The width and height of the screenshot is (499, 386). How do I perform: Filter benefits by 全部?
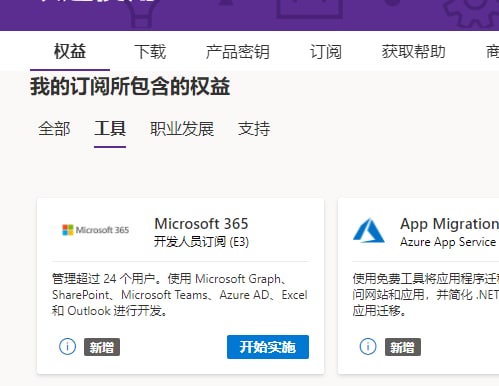point(54,129)
